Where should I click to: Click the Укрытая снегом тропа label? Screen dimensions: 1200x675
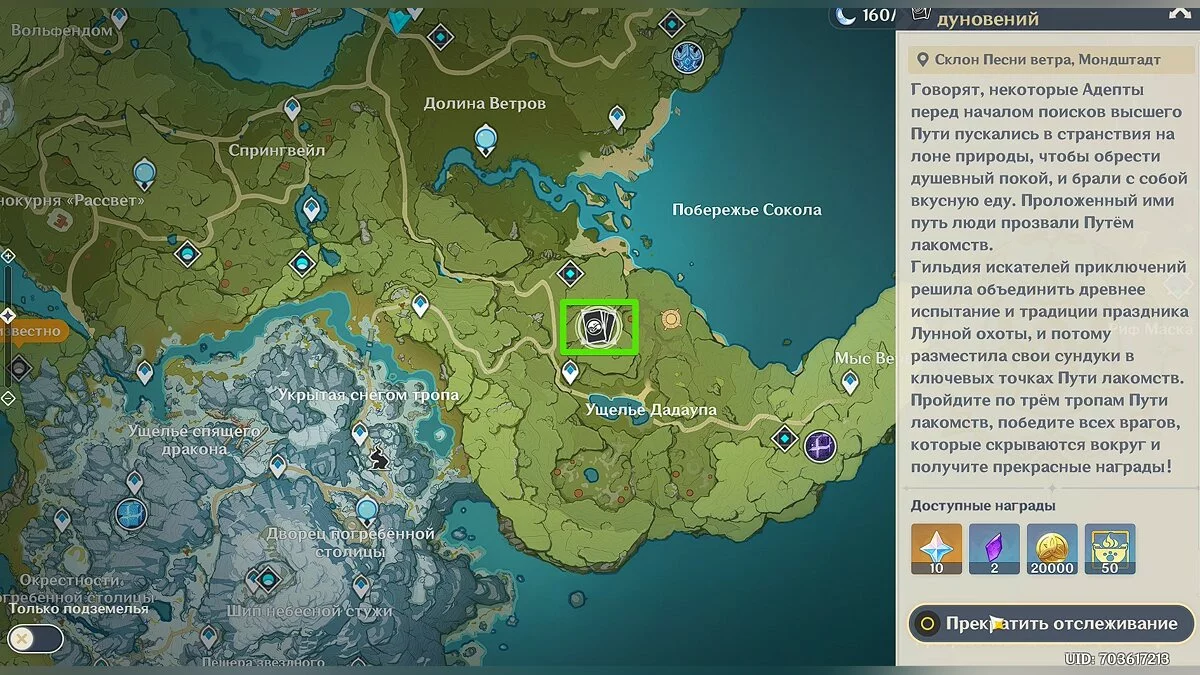click(x=367, y=395)
